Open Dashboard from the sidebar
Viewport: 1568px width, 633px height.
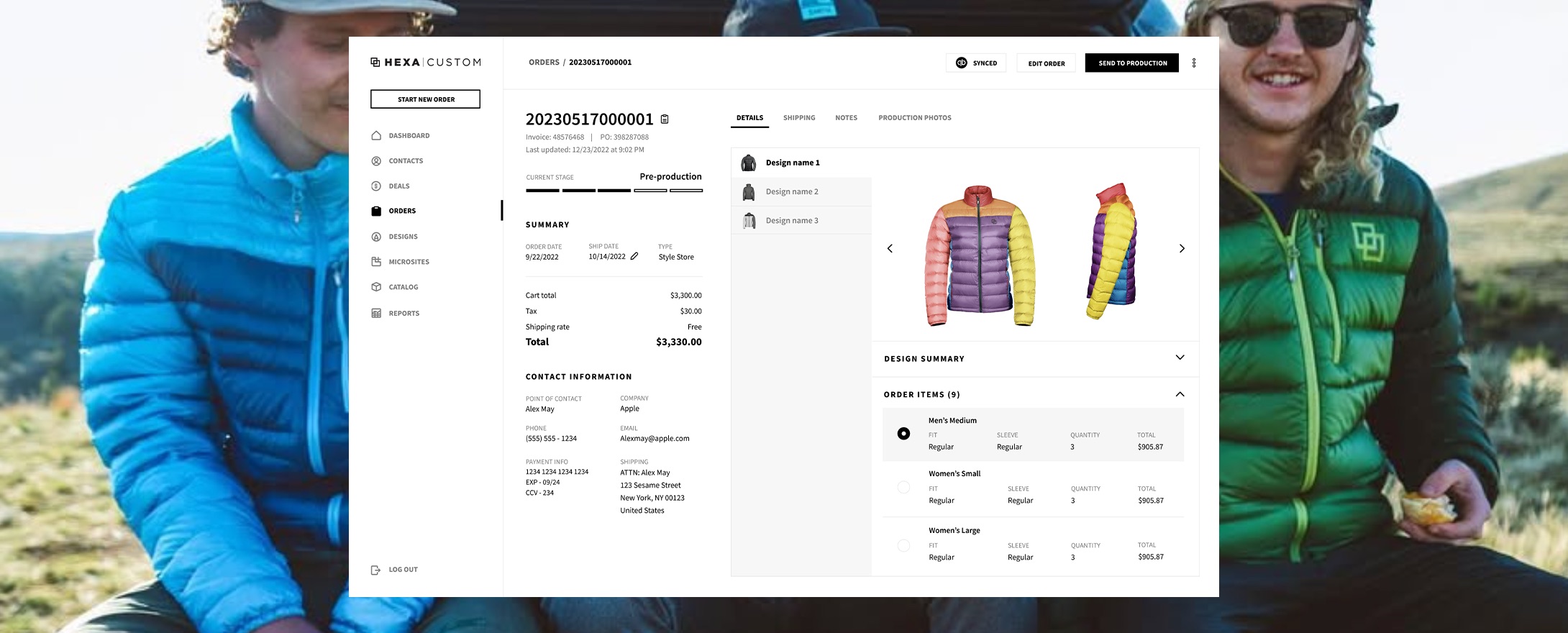(409, 136)
